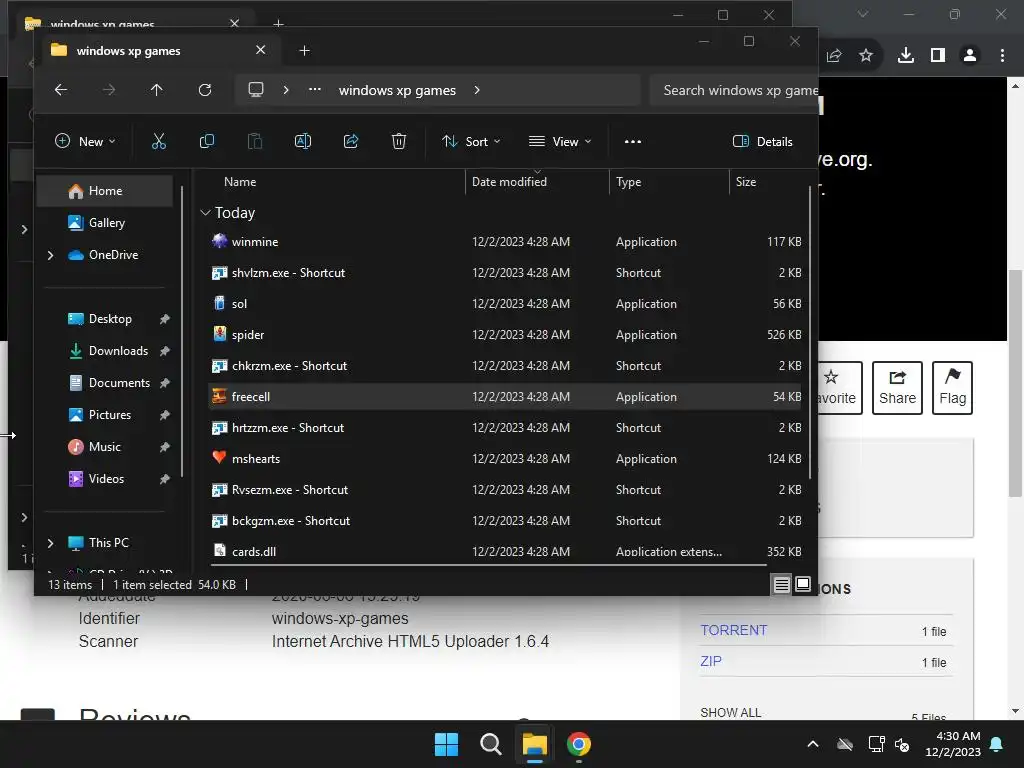Screen dimensions: 1024x768
Task: Toggle Chrome side panel icon
Action: pos(938,56)
